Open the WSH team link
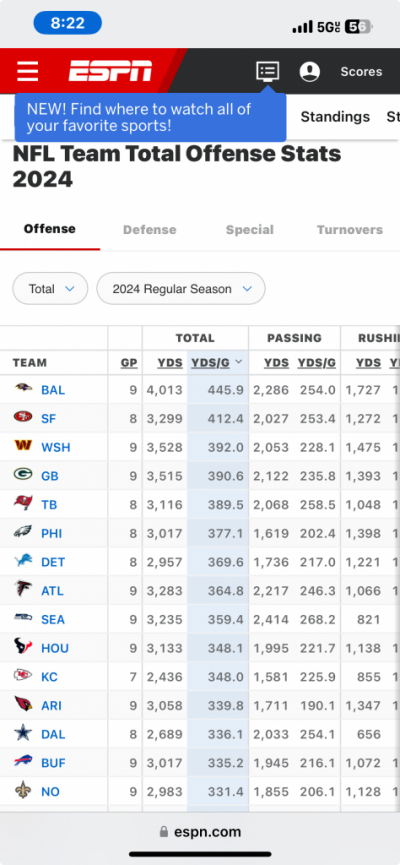 (x=56, y=447)
